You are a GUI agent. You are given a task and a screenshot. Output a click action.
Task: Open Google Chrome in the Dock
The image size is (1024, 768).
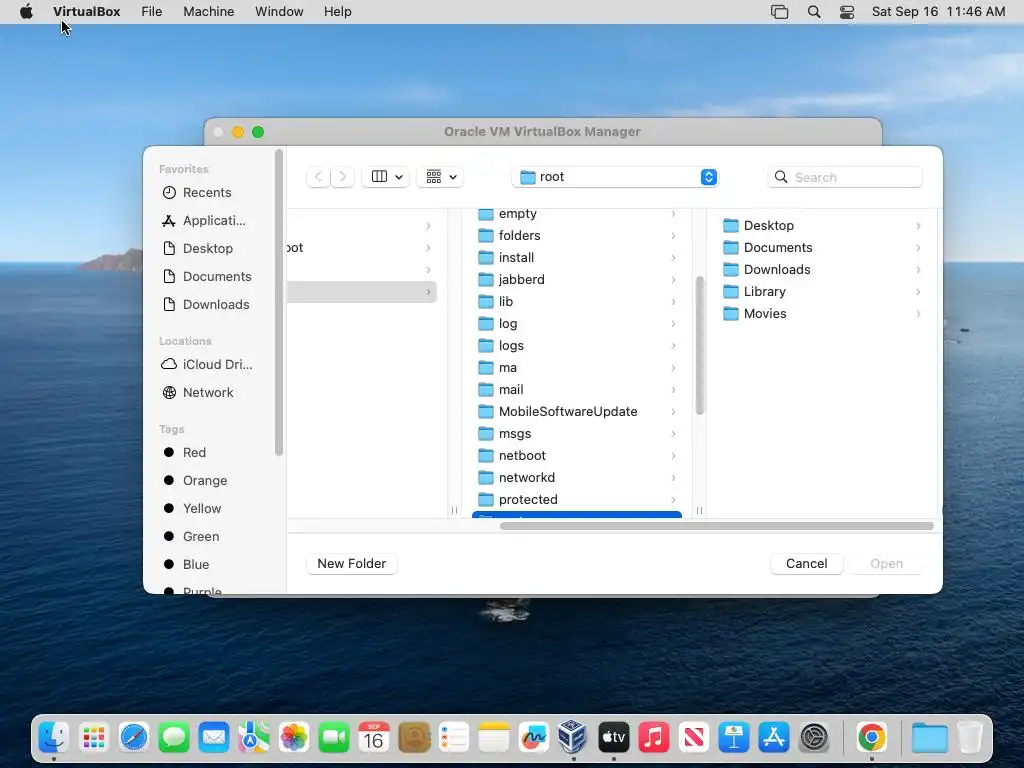tap(872, 737)
